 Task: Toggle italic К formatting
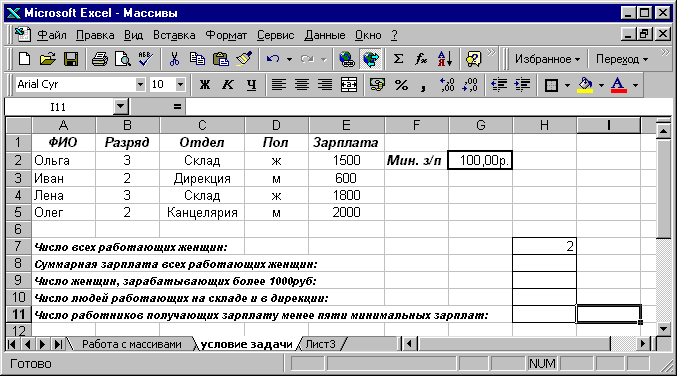coord(228,85)
